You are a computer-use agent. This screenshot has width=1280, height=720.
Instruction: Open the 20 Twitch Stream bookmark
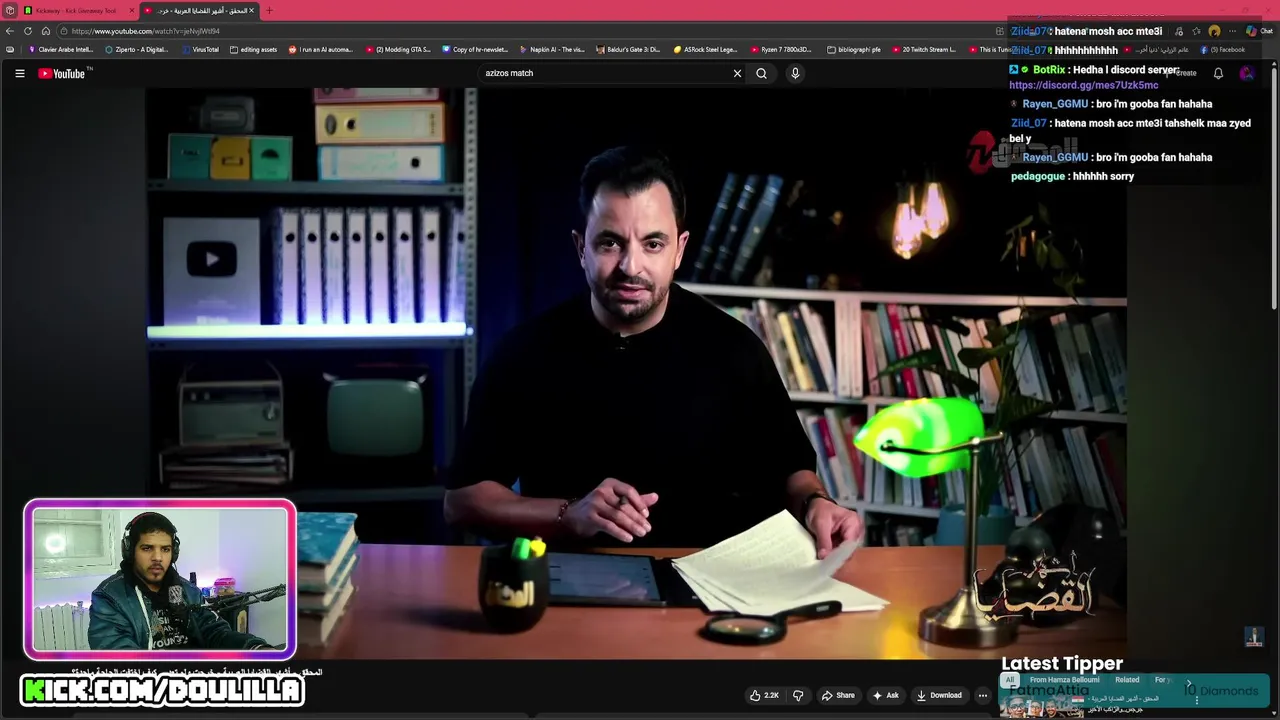[924, 49]
